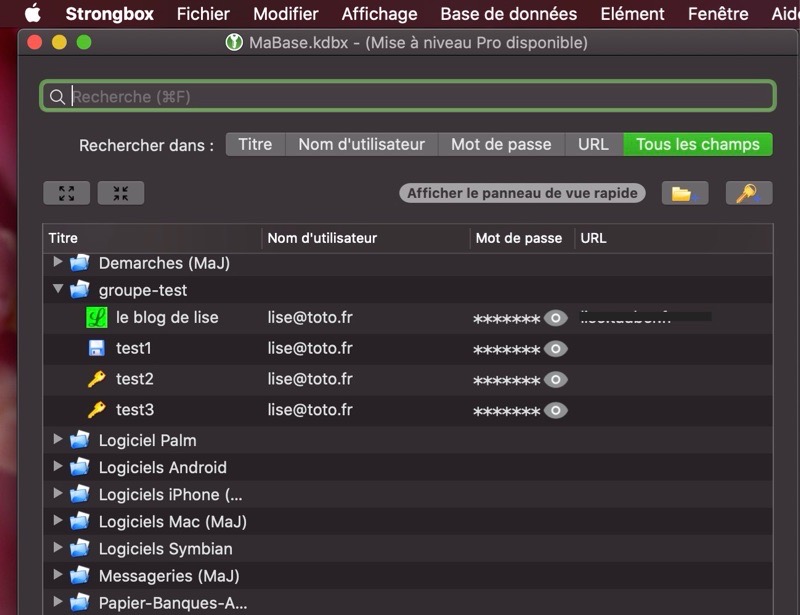
Task: Click the key icon beside test3
Action: click(x=97, y=410)
